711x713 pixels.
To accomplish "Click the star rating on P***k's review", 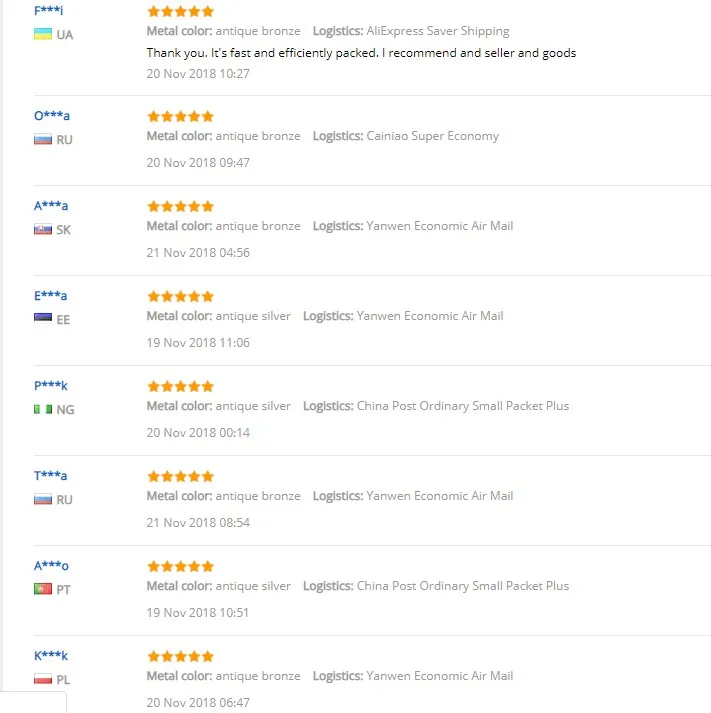I will tap(180, 387).
